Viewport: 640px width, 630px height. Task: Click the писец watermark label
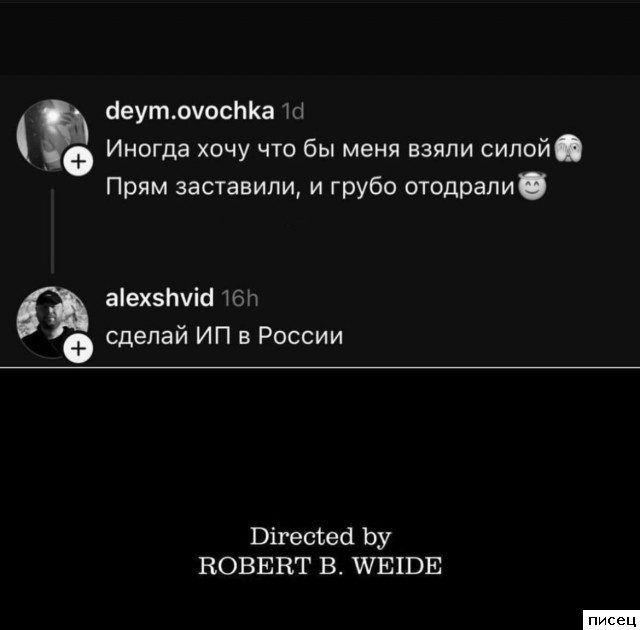pos(611,620)
